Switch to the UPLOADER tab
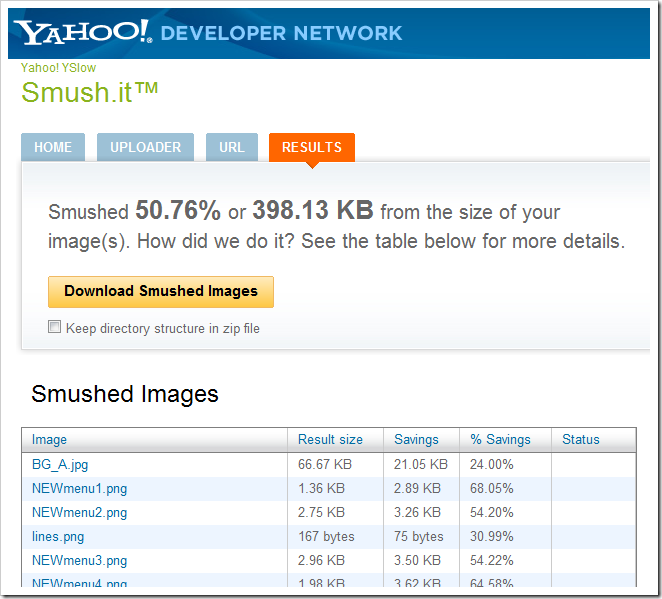The image size is (662, 599). coord(145,147)
